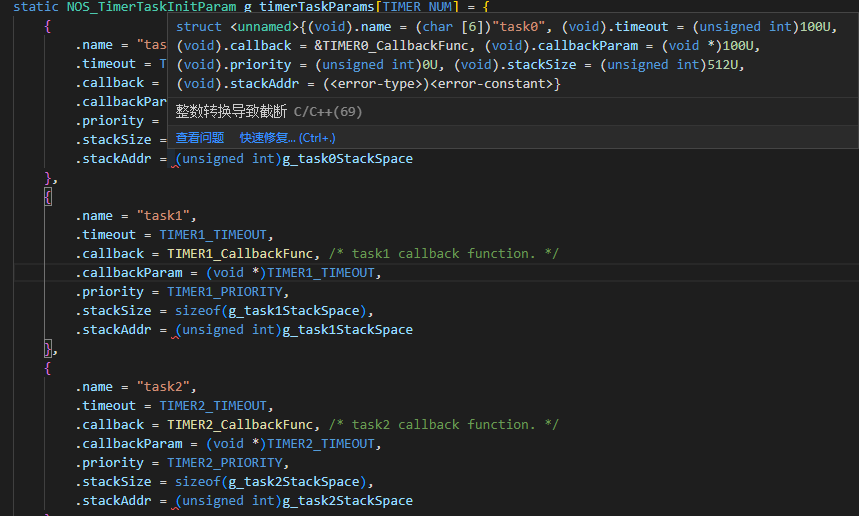Click TIMER1_TIMEOUT on task1's .timeout line
The width and height of the screenshot is (859, 516).
[213, 235]
